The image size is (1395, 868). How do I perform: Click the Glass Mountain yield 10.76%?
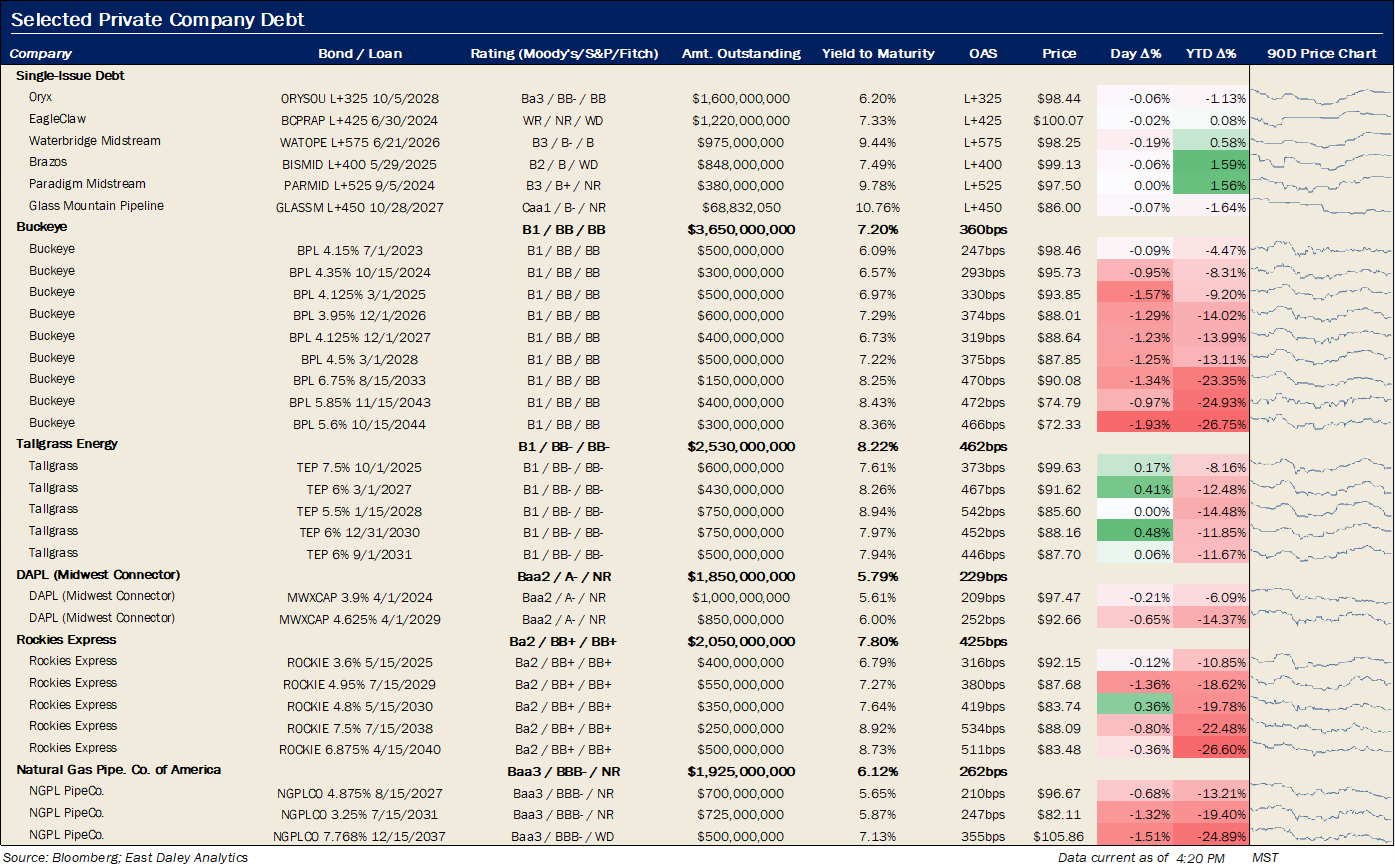(877, 208)
